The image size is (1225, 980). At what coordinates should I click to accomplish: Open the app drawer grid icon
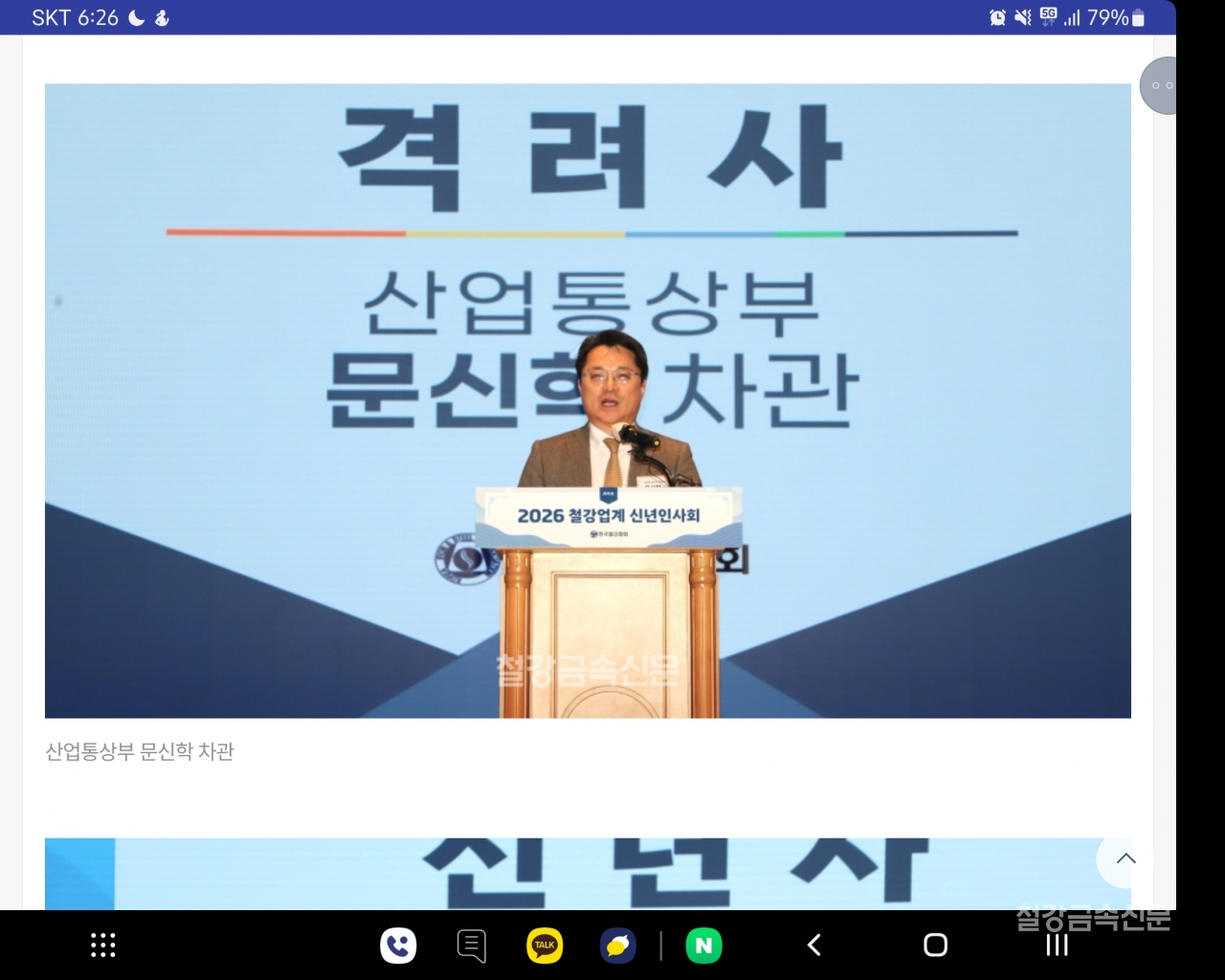[x=102, y=946]
